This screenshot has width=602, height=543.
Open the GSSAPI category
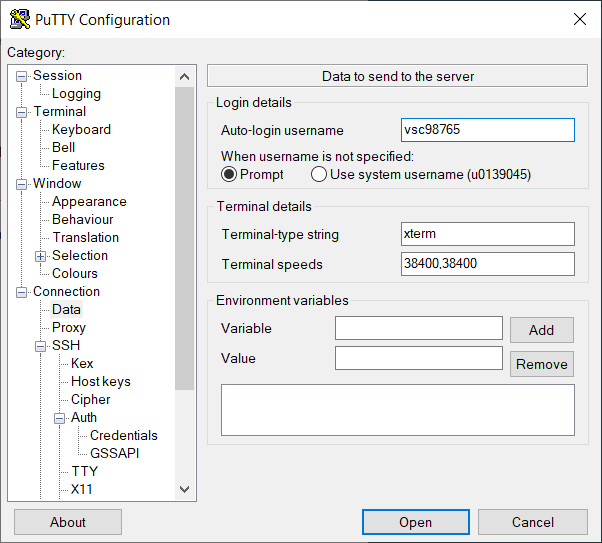(x=114, y=454)
